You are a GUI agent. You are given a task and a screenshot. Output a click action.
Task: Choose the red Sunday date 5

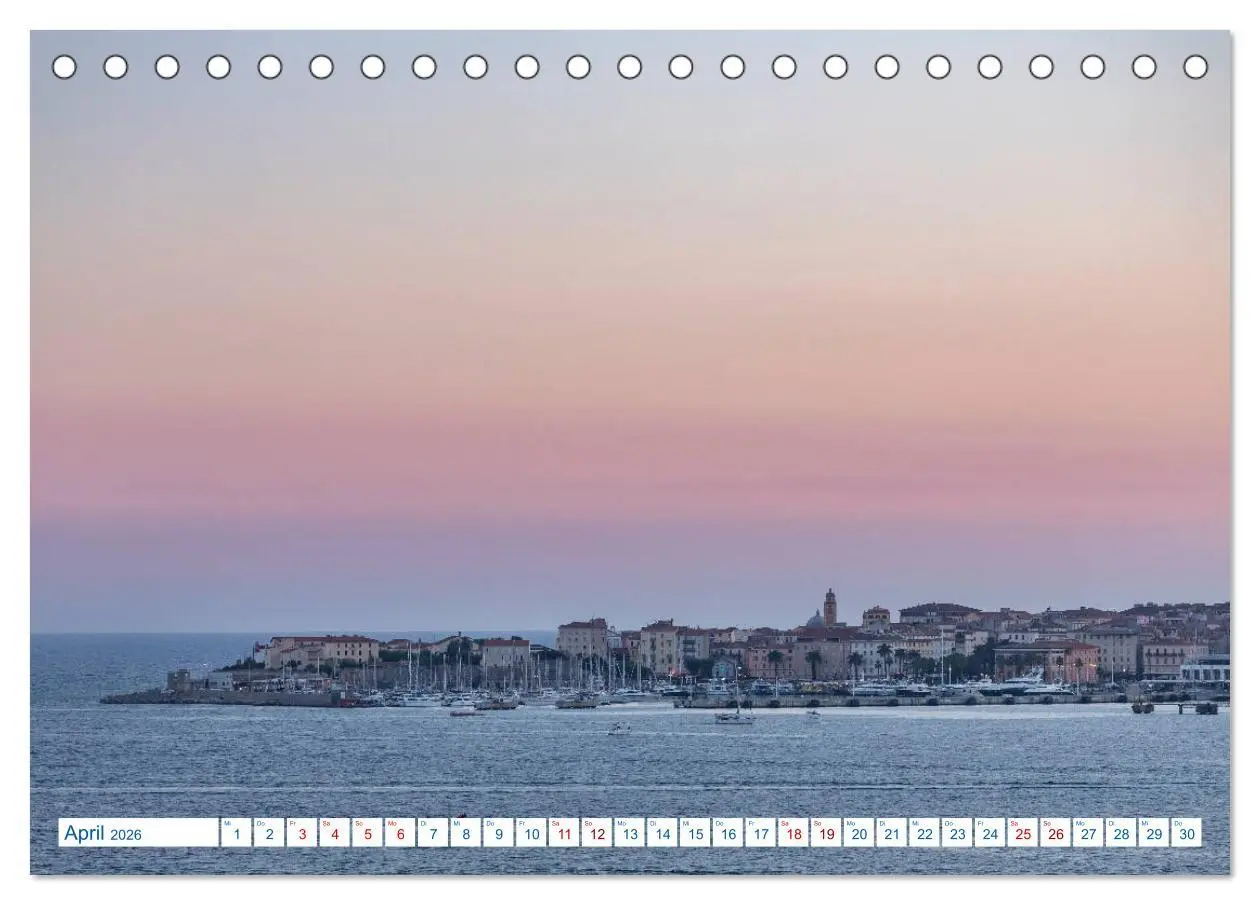point(367,833)
